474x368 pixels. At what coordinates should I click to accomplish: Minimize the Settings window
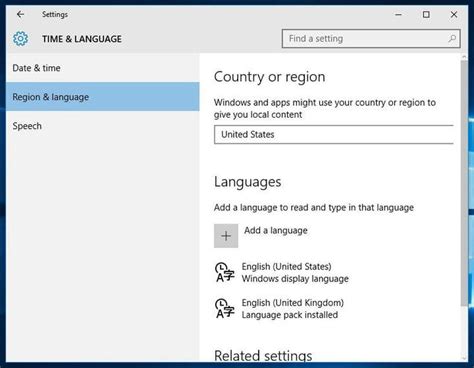[398, 14]
